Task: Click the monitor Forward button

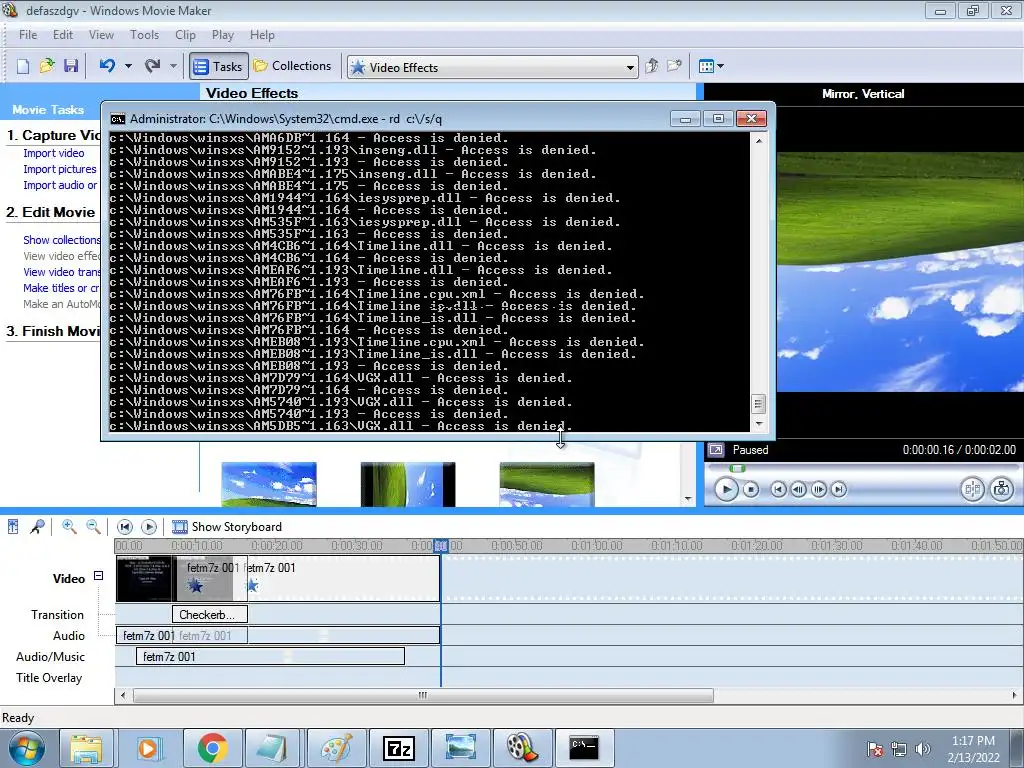Action: [x=839, y=489]
